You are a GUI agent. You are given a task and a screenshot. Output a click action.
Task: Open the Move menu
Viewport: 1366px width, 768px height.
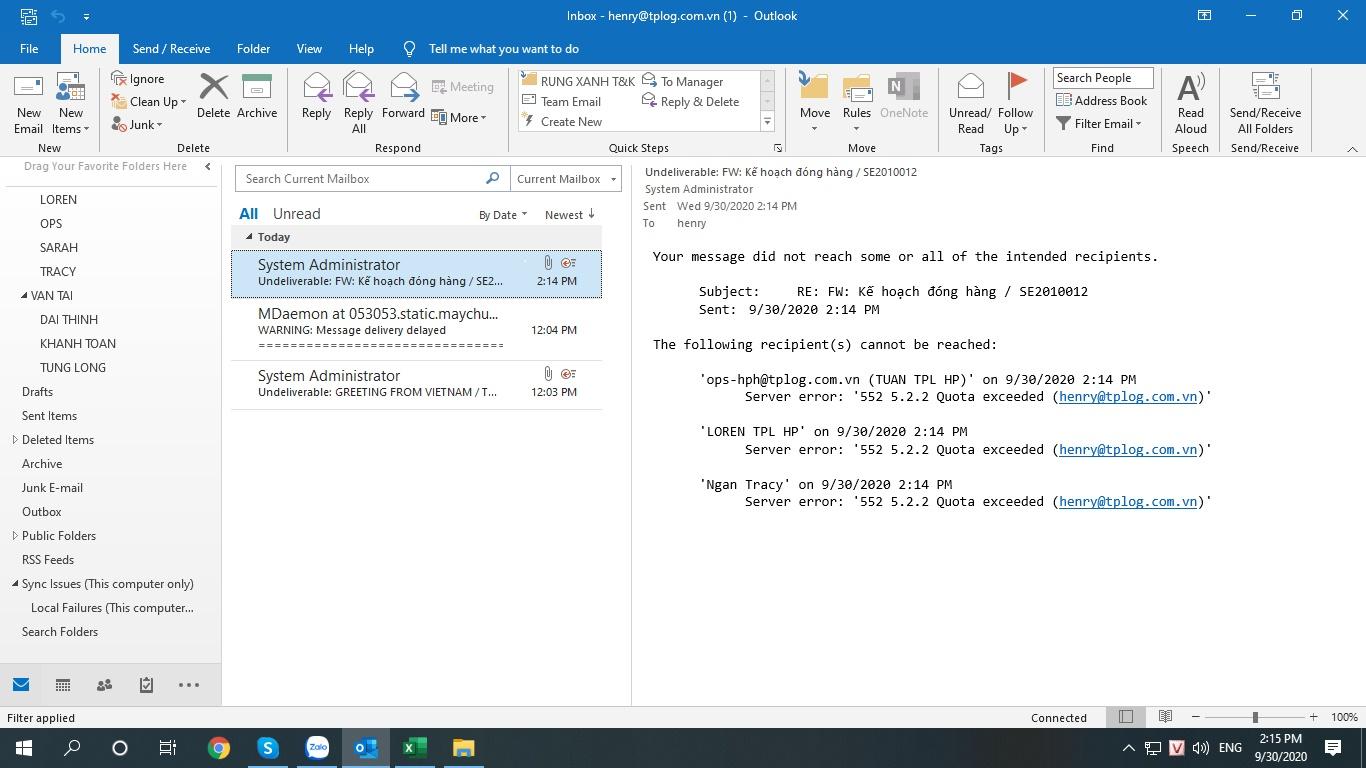(814, 103)
